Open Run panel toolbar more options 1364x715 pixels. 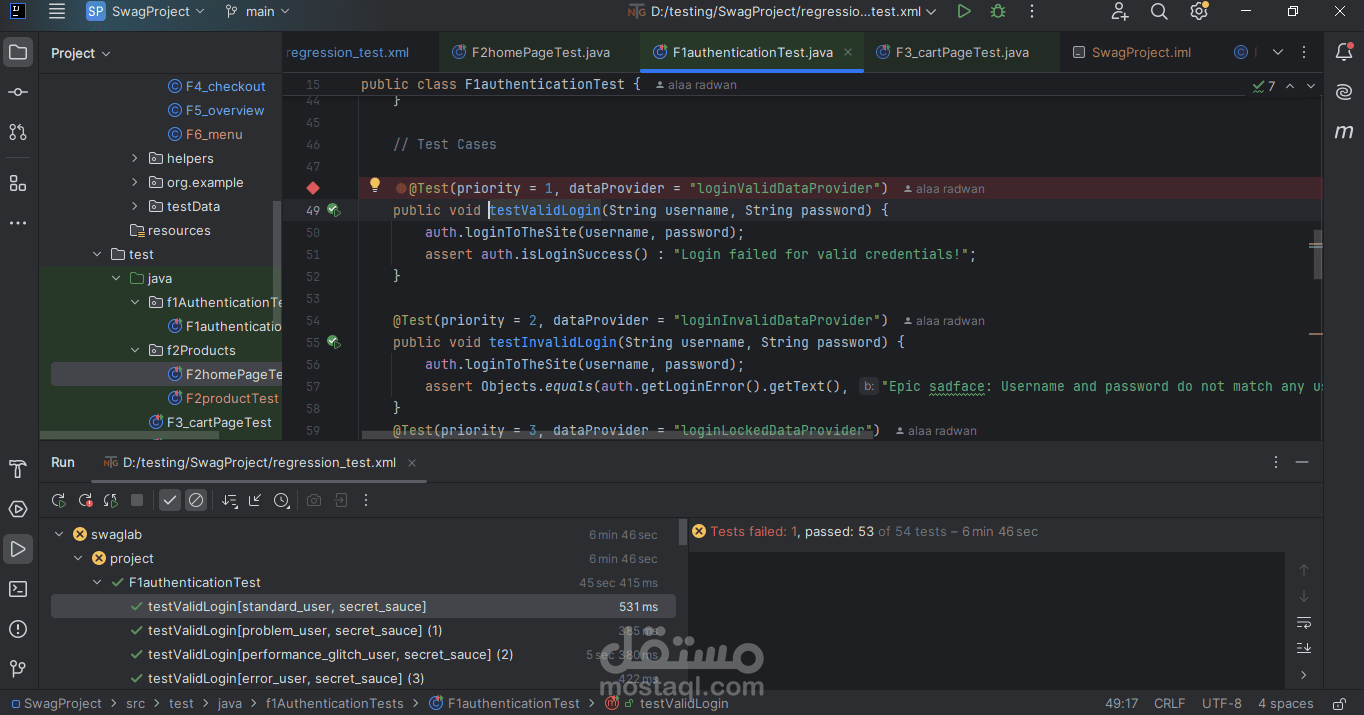[x=366, y=500]
